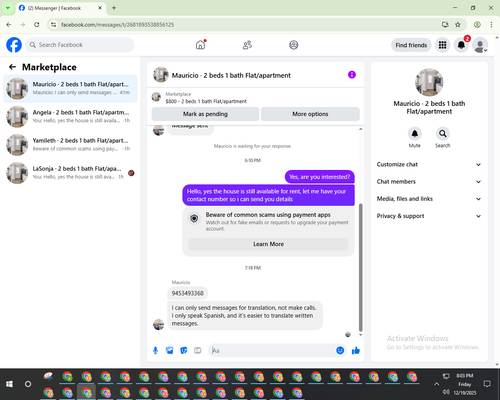
Task: Open Chrome three-dot menu
Action: pyautogui.click(x=491, y=25)
